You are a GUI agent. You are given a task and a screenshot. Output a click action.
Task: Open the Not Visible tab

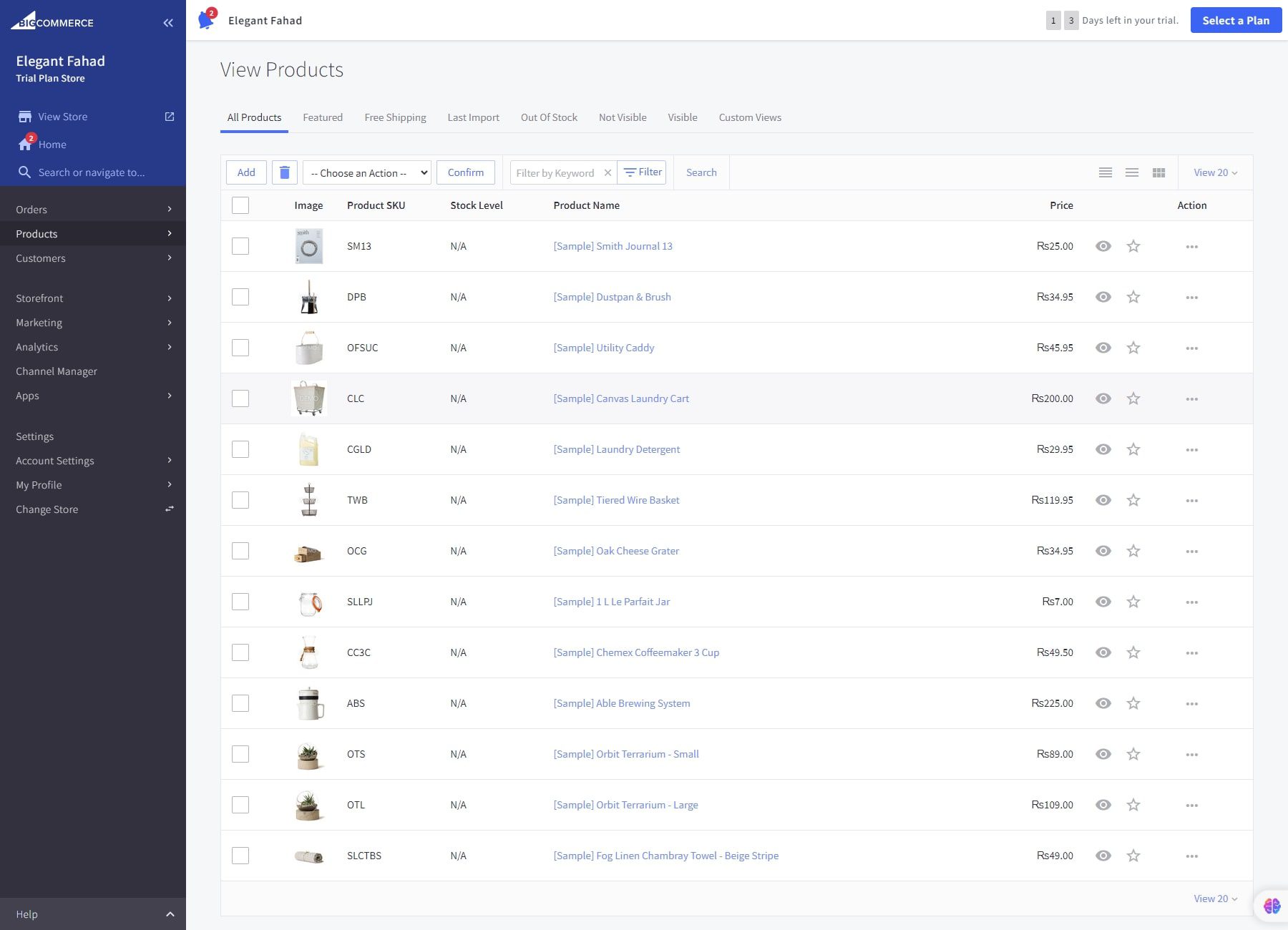click(622, 117)
